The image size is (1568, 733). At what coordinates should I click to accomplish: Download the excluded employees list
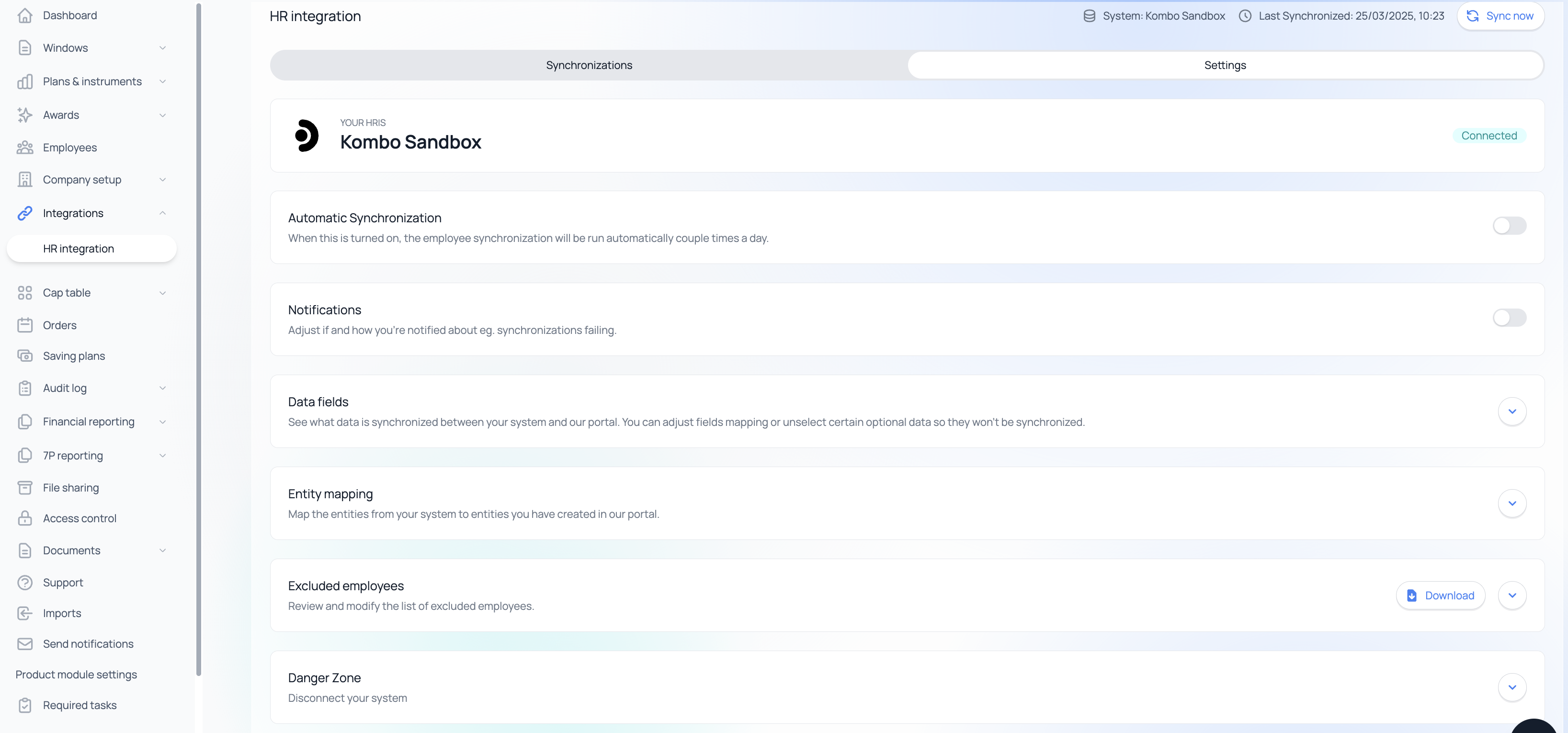pyautogui.click(x=1440, y=596)
